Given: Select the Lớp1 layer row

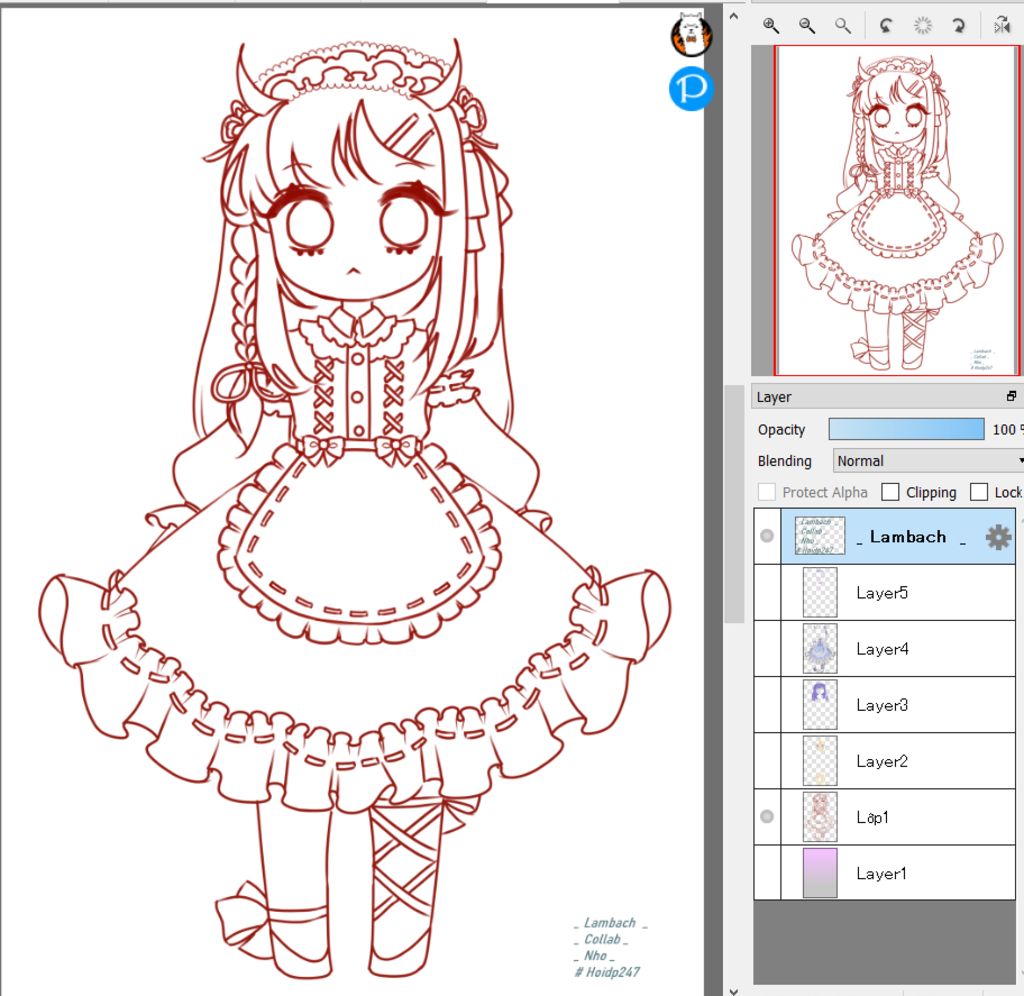Looking at the screenshot, I should click(x=898, y=817).
